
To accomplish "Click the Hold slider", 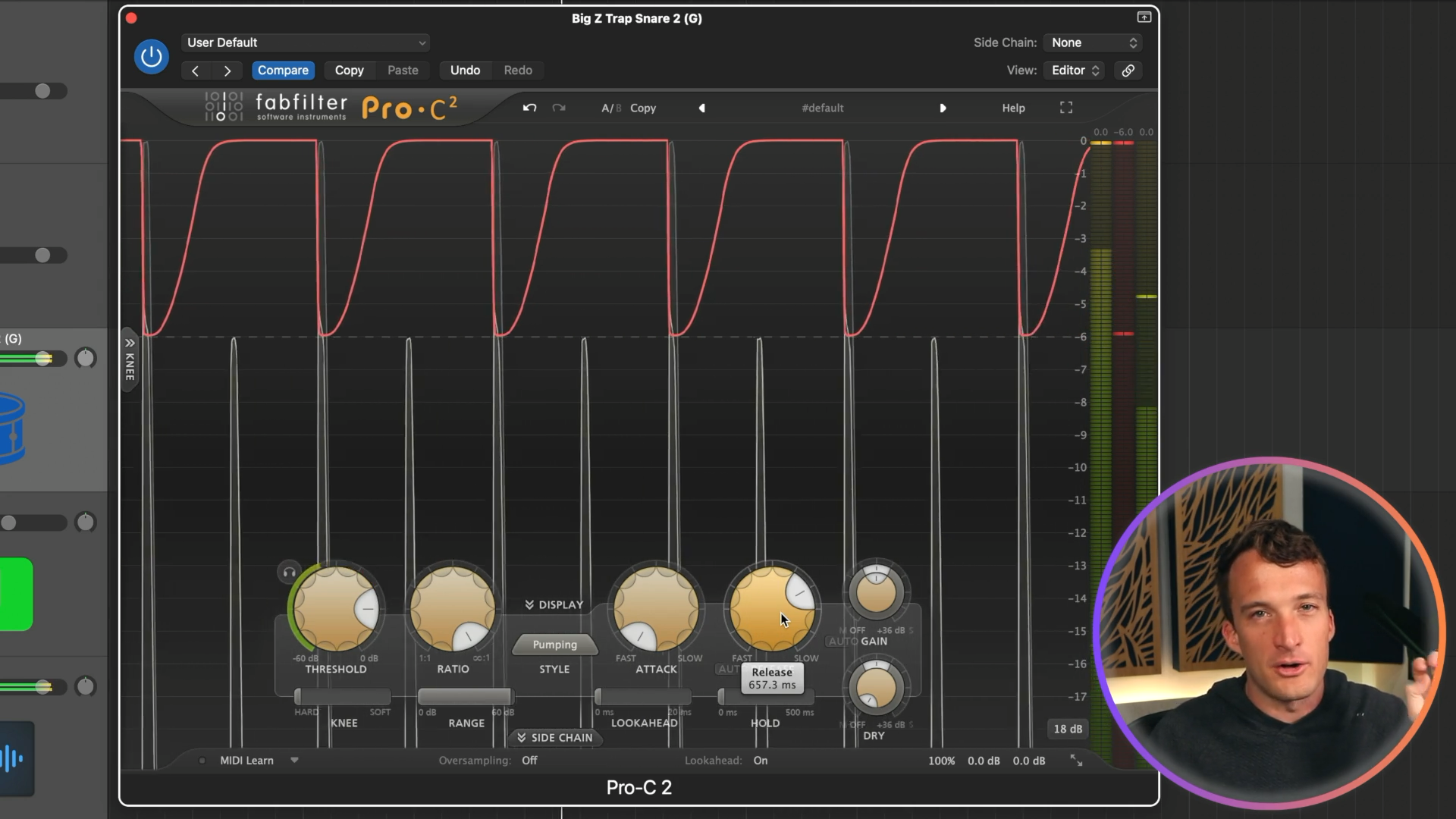I will [766, 696].
